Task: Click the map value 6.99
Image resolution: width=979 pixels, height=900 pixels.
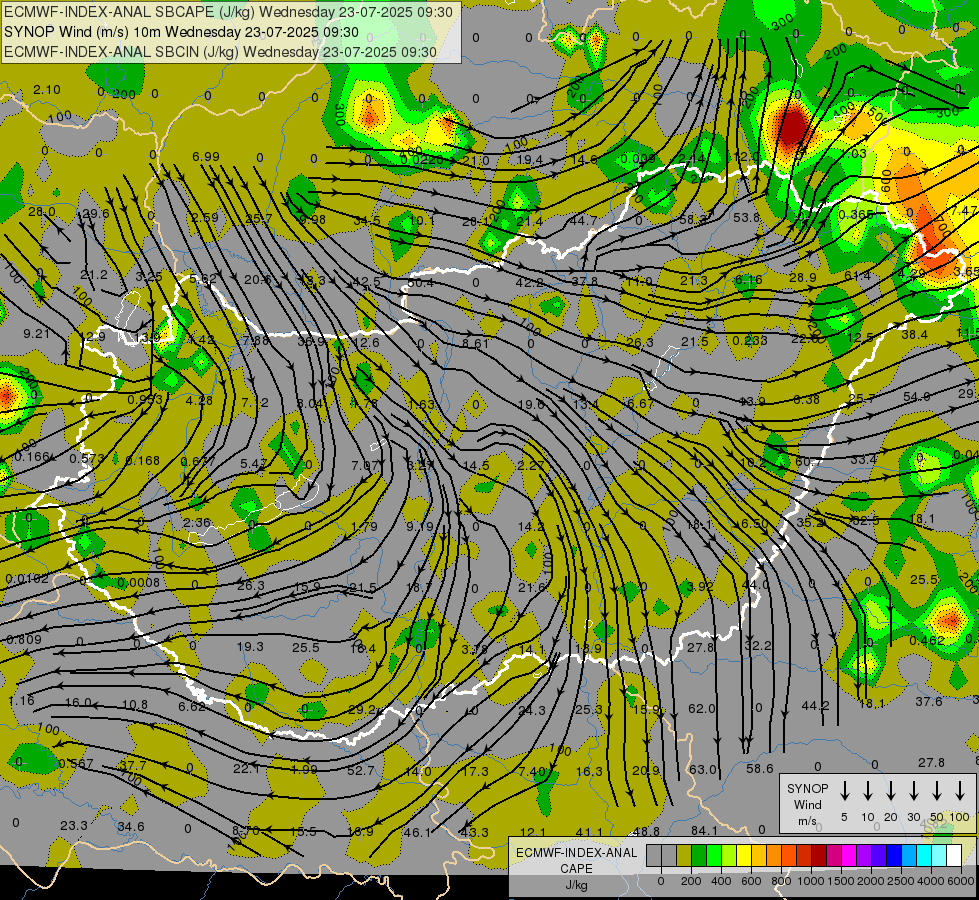Action: pos(205,156)
